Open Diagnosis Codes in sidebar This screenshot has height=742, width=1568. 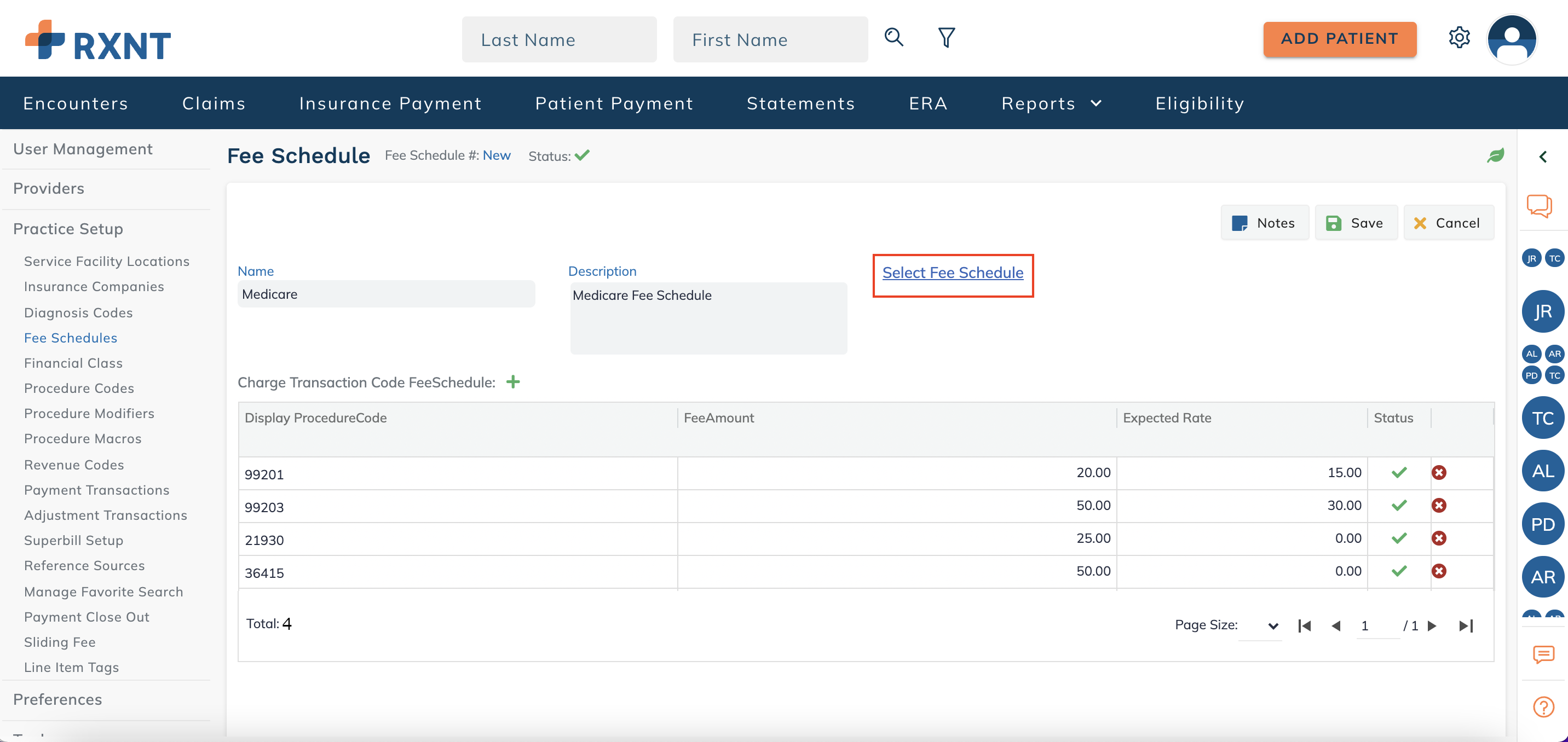click(x=78, y=312)
